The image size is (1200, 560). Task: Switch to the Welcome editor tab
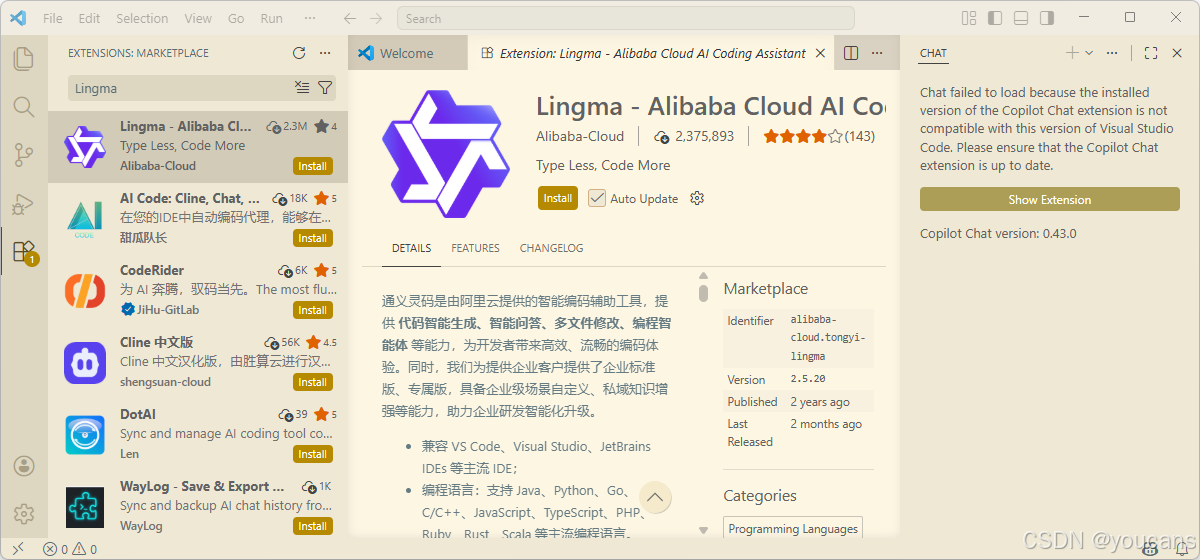[407, 53]
